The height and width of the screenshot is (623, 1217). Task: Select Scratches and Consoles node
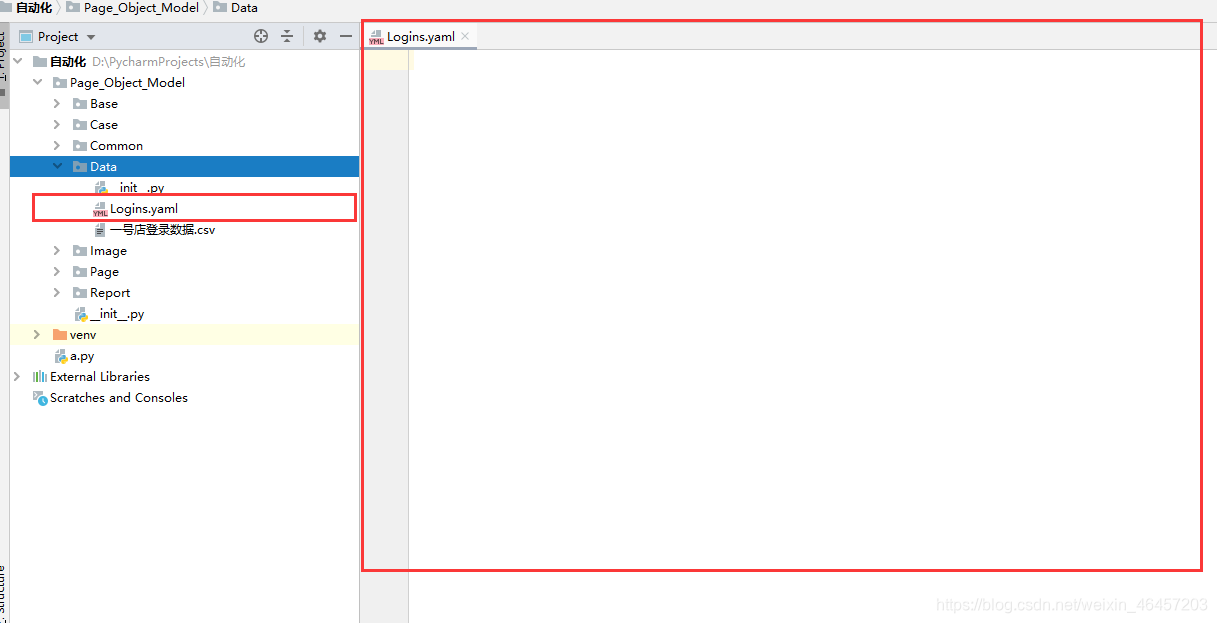119,398
